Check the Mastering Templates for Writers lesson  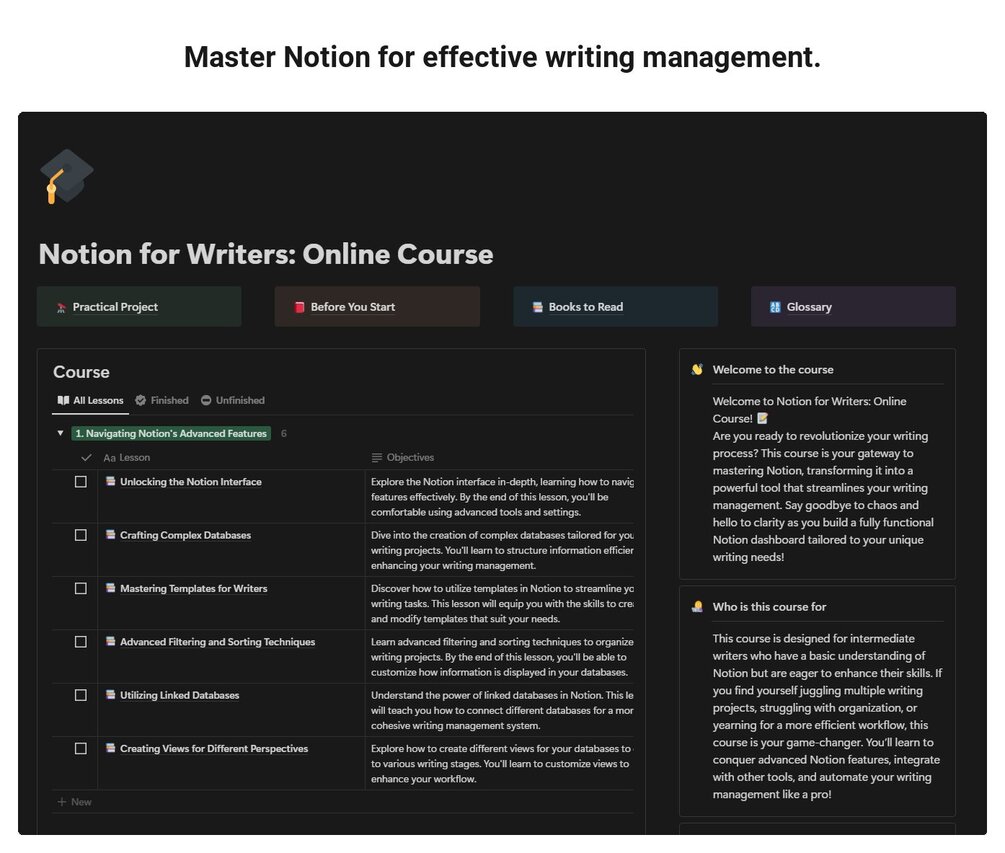click(81, 588)
